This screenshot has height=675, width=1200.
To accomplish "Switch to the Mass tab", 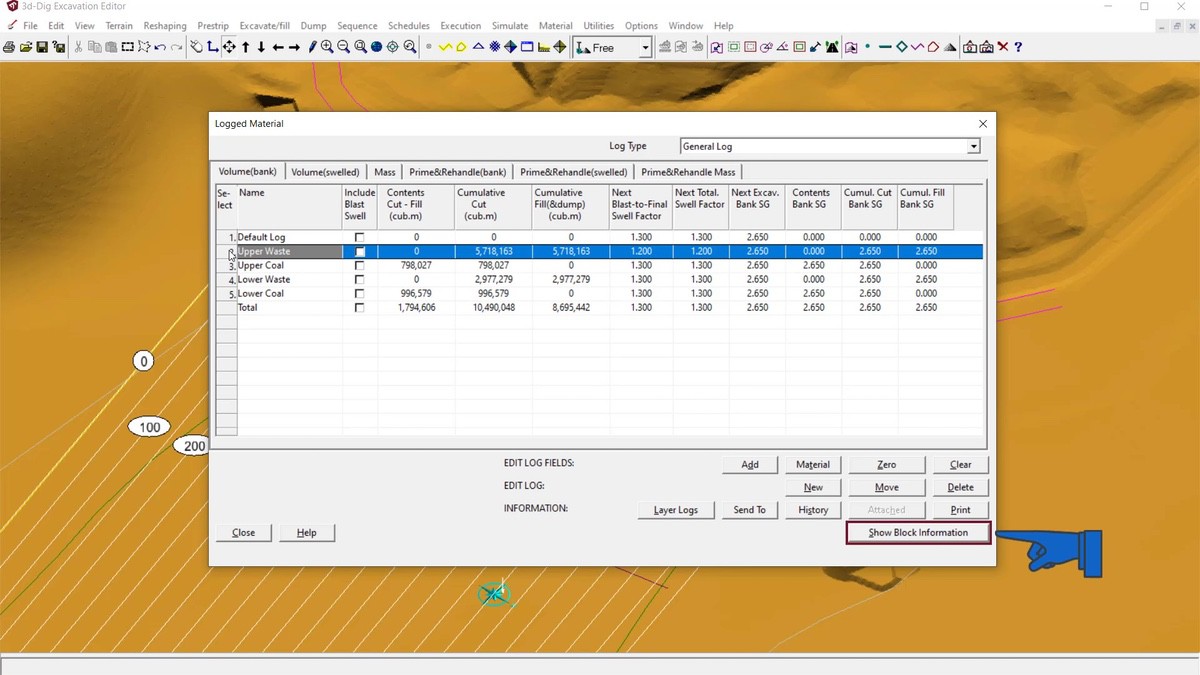I will click(x=385, y=172).
